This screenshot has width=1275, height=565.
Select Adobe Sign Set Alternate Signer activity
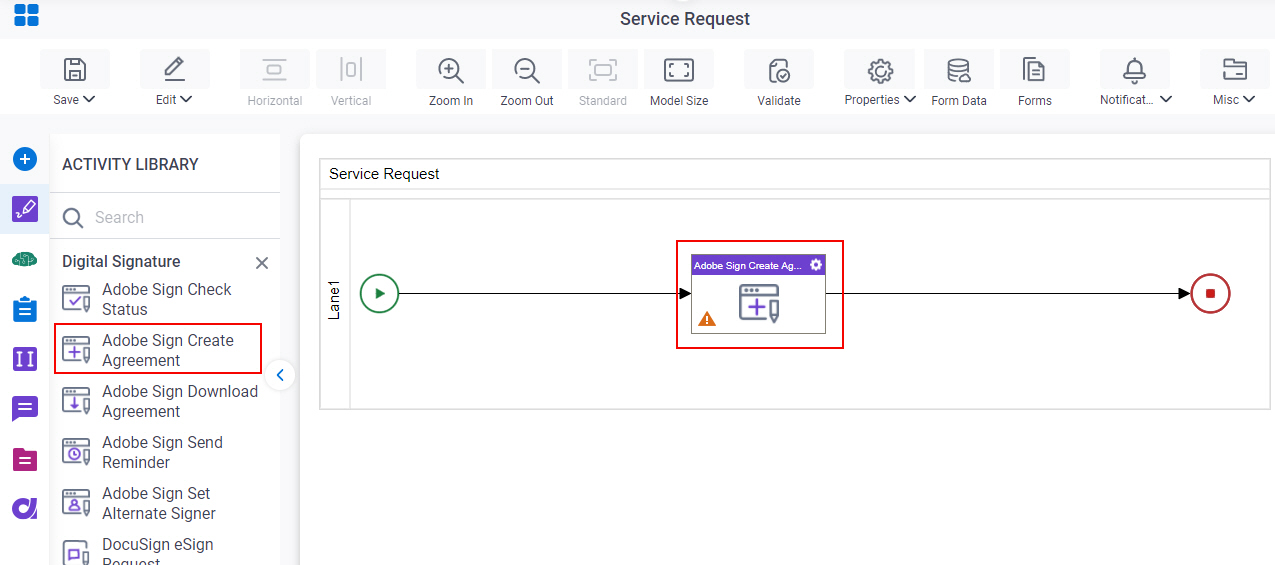pyautogui.click(x=158, y=503)
